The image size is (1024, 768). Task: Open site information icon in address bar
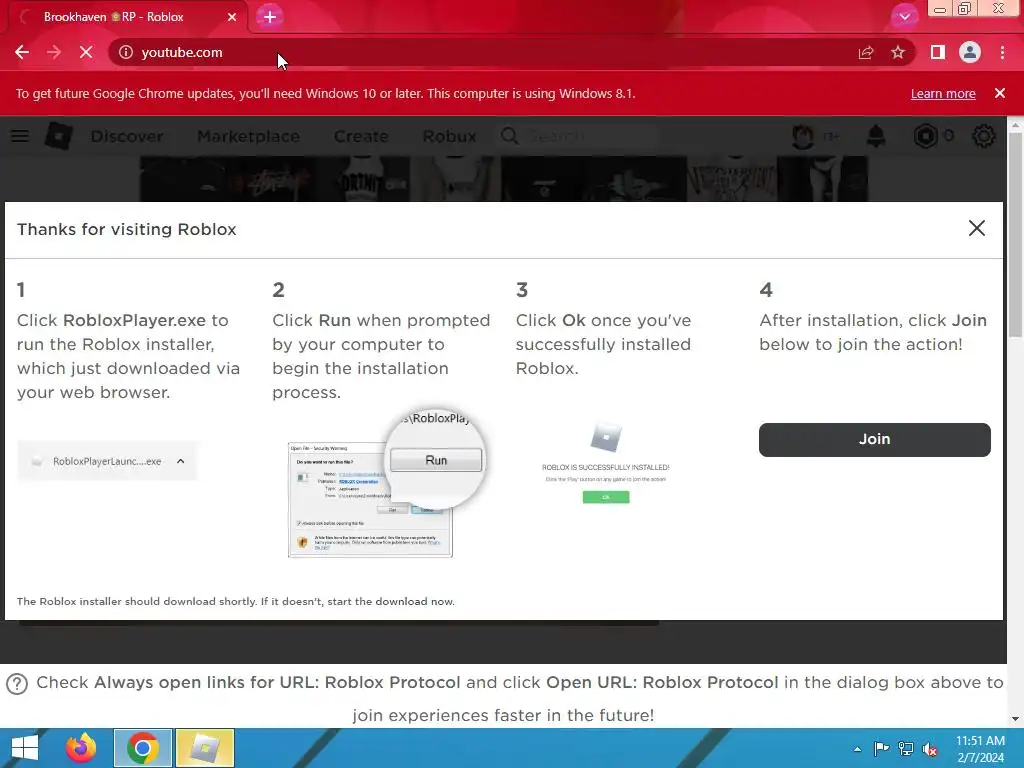tap(126, 52)
